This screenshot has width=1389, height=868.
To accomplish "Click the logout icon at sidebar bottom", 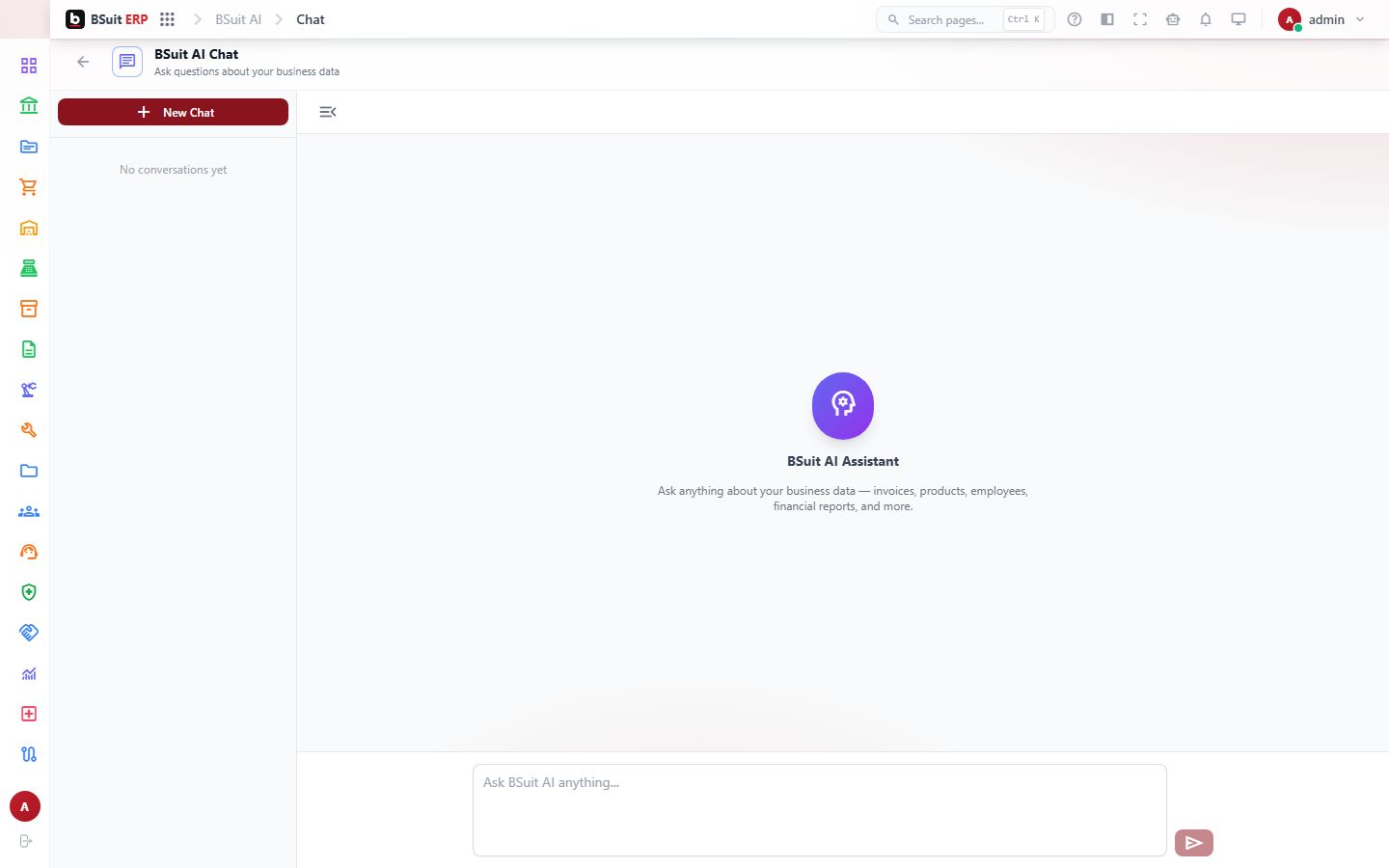I will 26,841.
